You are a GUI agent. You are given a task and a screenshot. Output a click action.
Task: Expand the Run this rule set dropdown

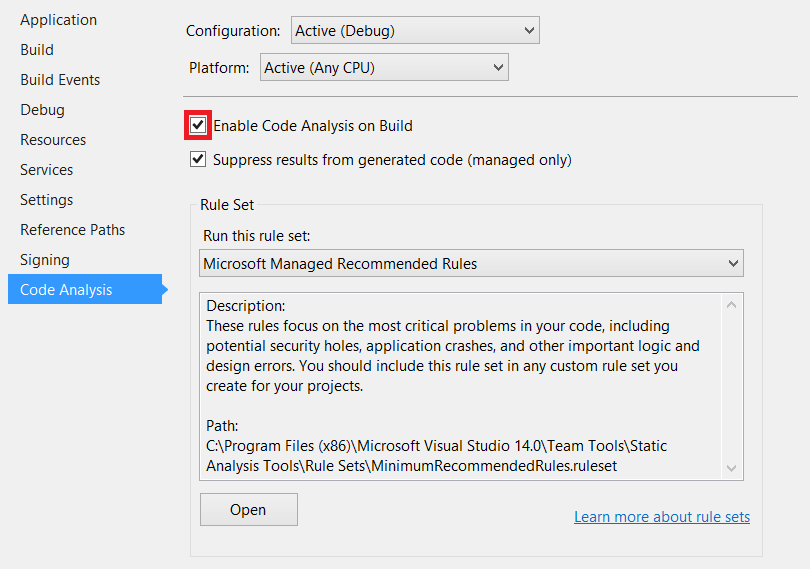[471, 264]
